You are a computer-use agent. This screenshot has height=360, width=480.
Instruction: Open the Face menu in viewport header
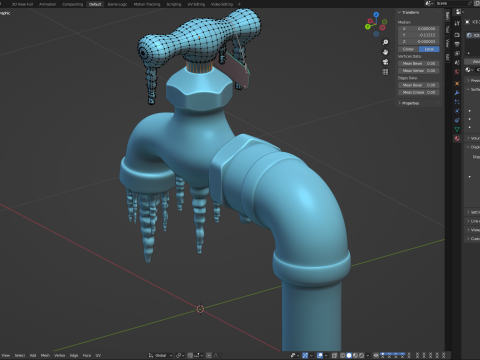pyautogui.click(x=87, y=355)
